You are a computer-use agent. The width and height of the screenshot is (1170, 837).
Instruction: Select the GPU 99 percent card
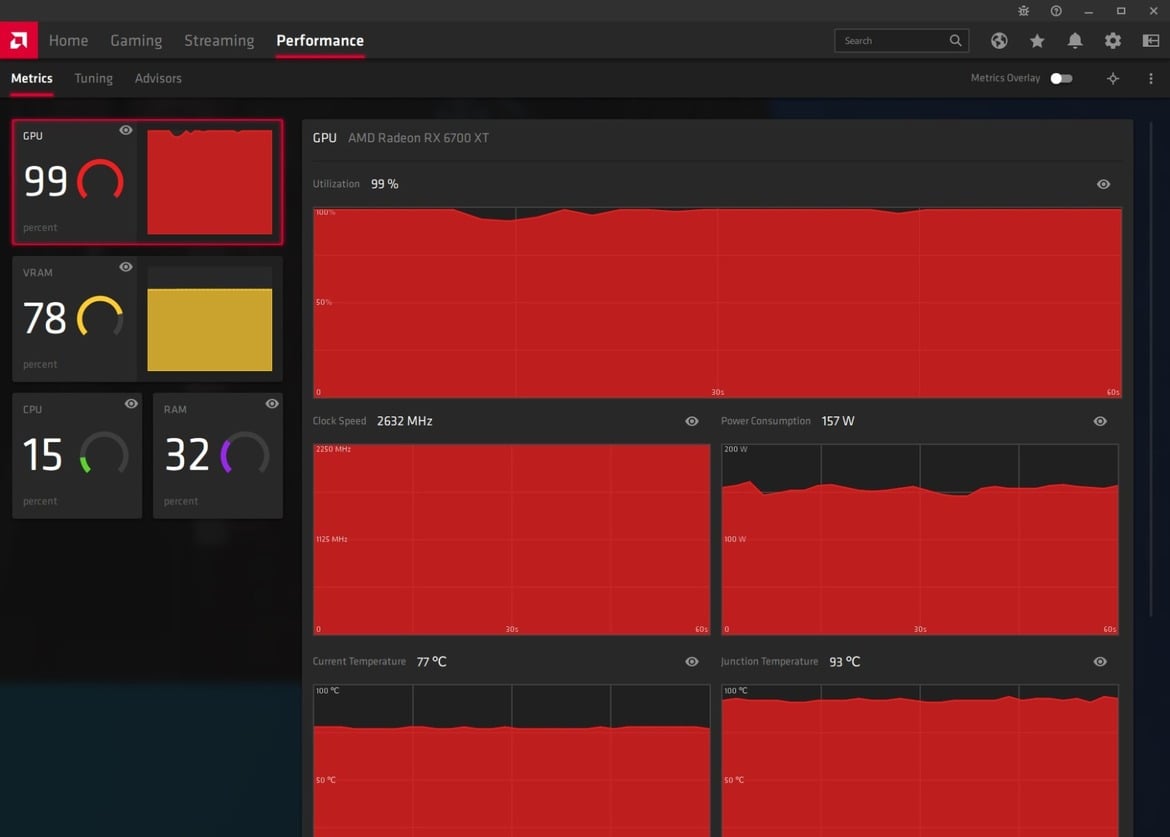coord(148,182)
